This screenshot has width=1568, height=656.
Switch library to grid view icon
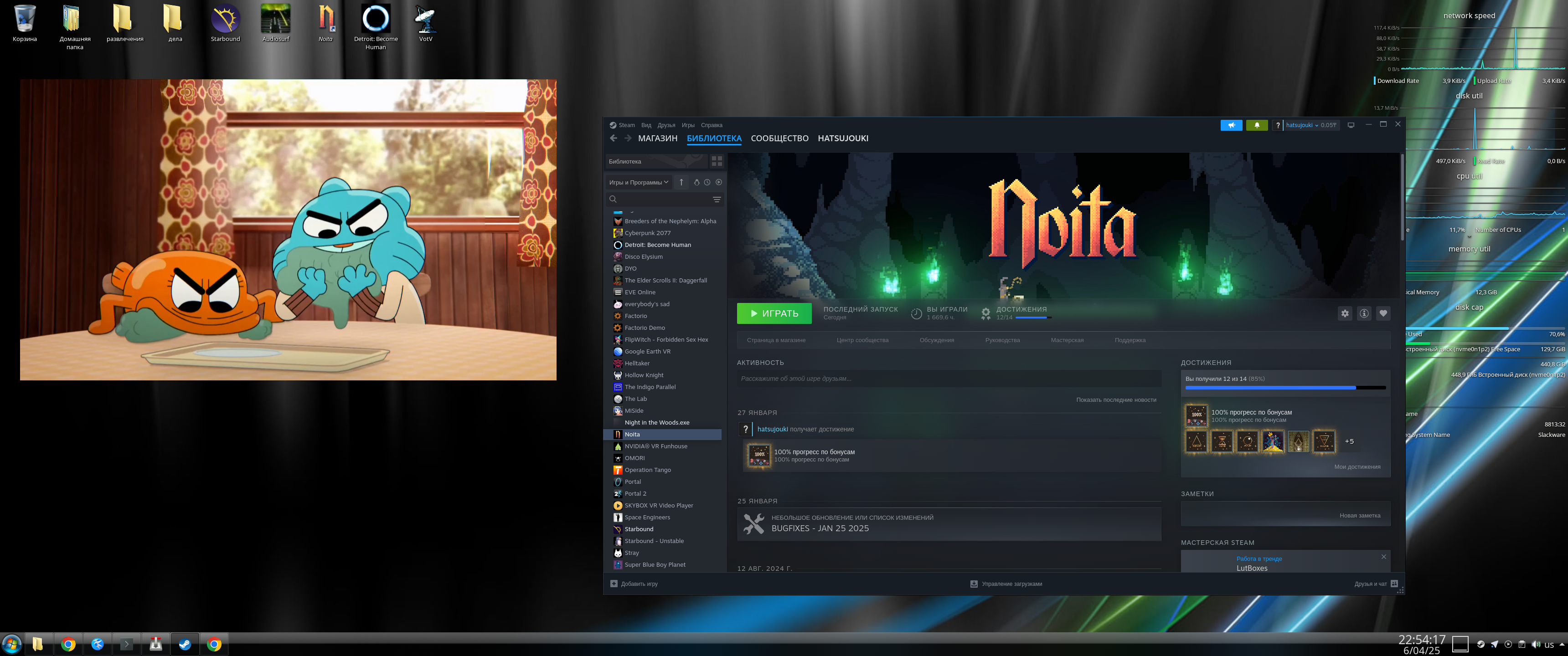tap(717, 161)
